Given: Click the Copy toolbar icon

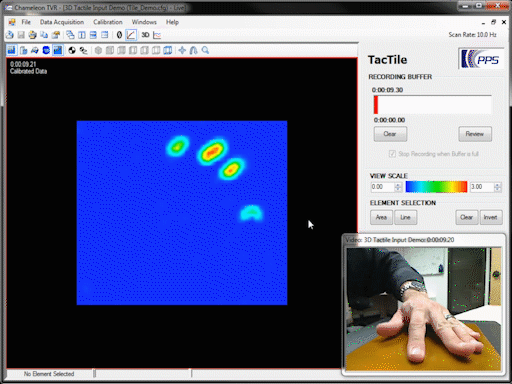Looking at the screenshot, I should (x=44, y=35).
